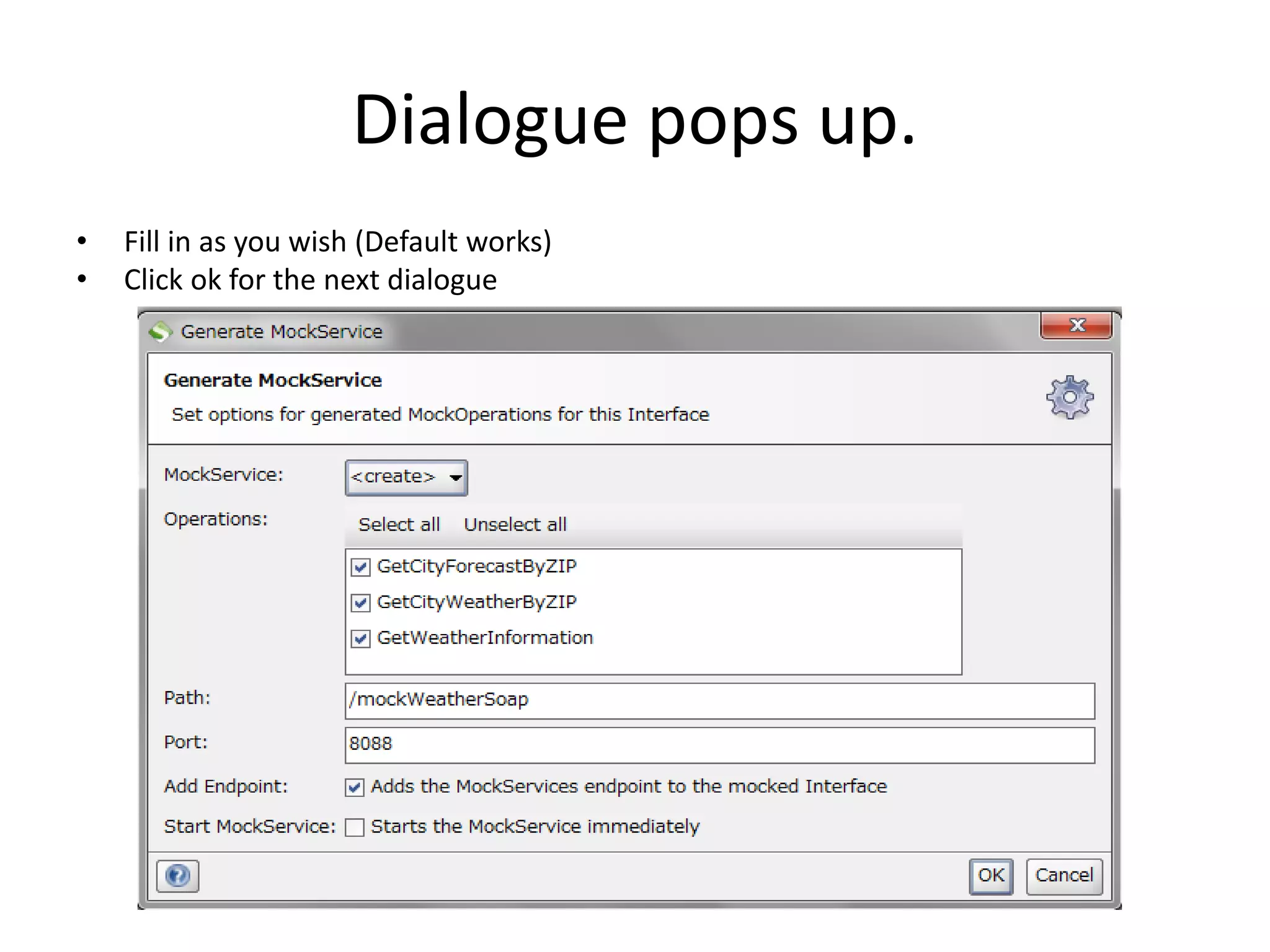Uncheck GetWeatherInformation operation
The image size is (1270, 952).
360,638
